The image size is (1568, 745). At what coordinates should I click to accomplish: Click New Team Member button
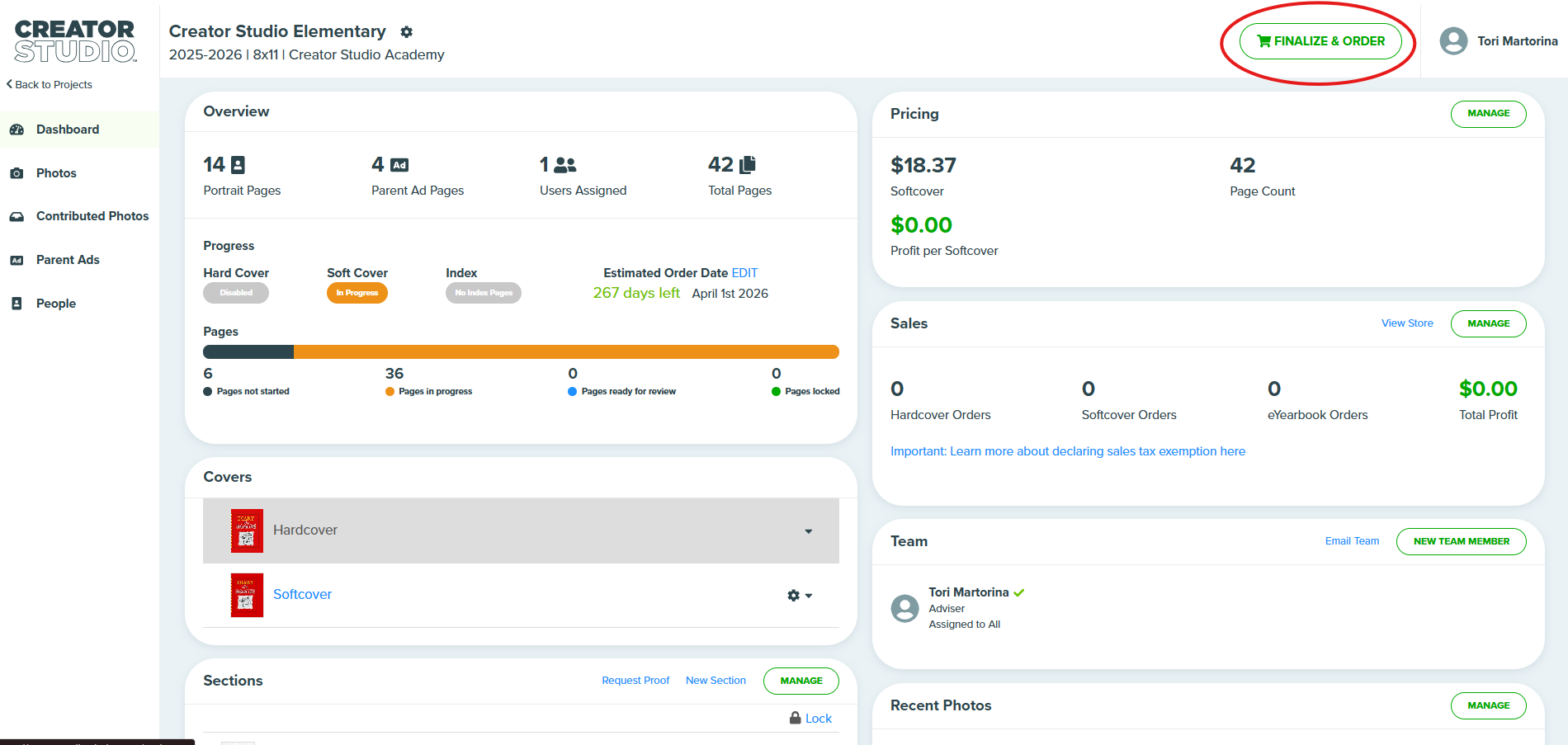click(x=1461, y=542)
